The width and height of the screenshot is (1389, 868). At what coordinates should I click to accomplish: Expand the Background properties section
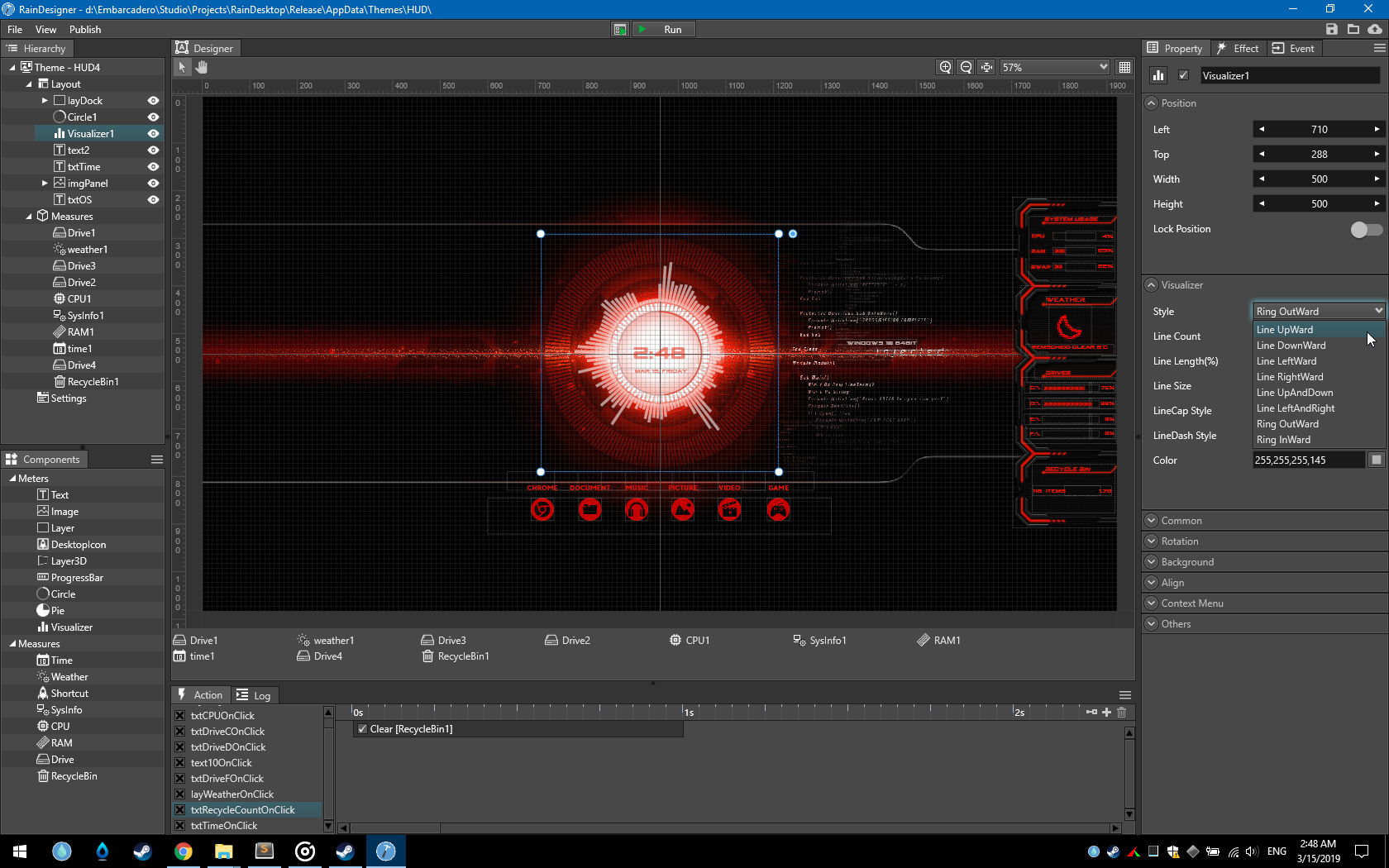point(1151,561)
